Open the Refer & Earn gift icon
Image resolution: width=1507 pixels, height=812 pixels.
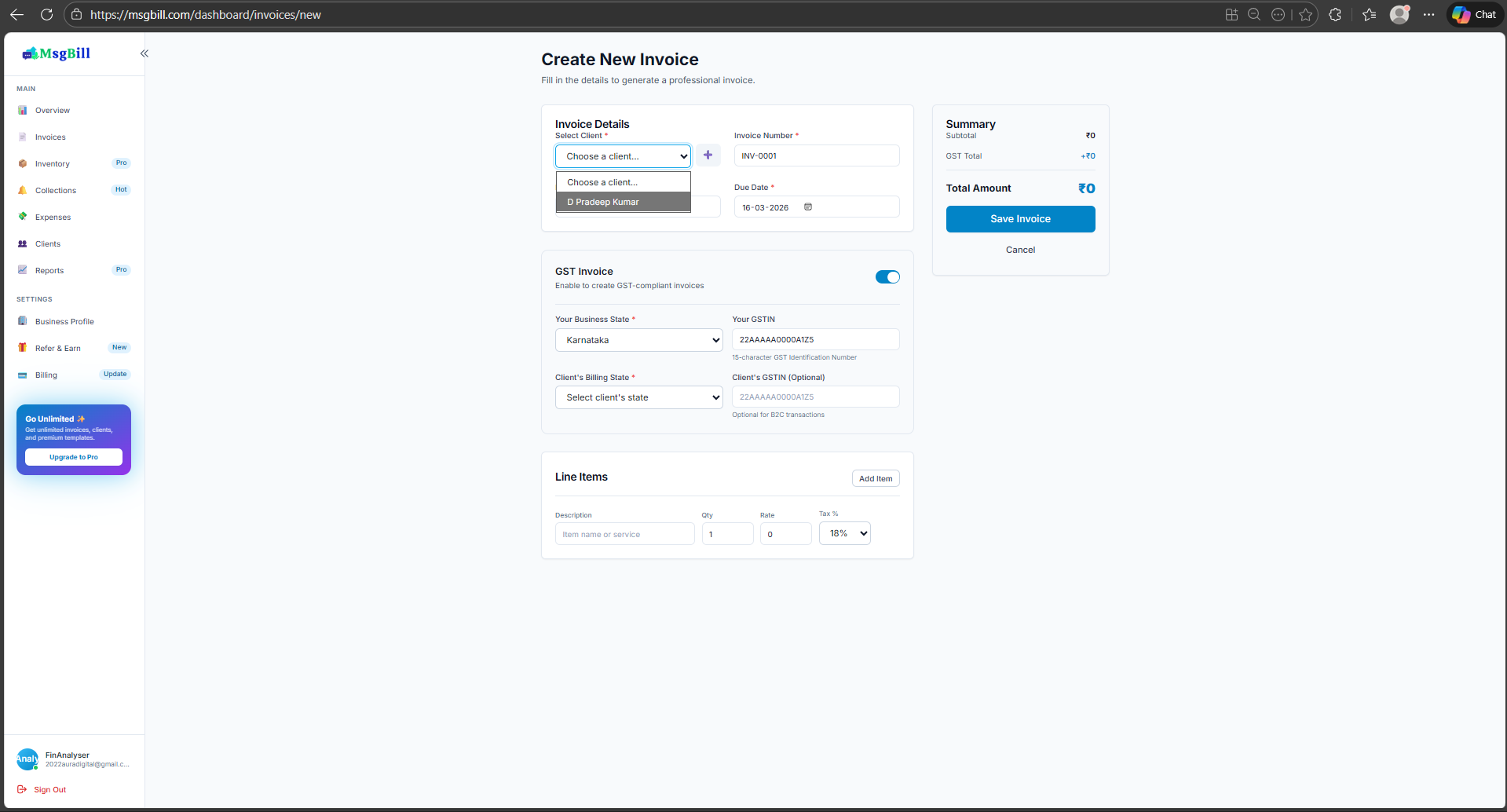[23, 347]
